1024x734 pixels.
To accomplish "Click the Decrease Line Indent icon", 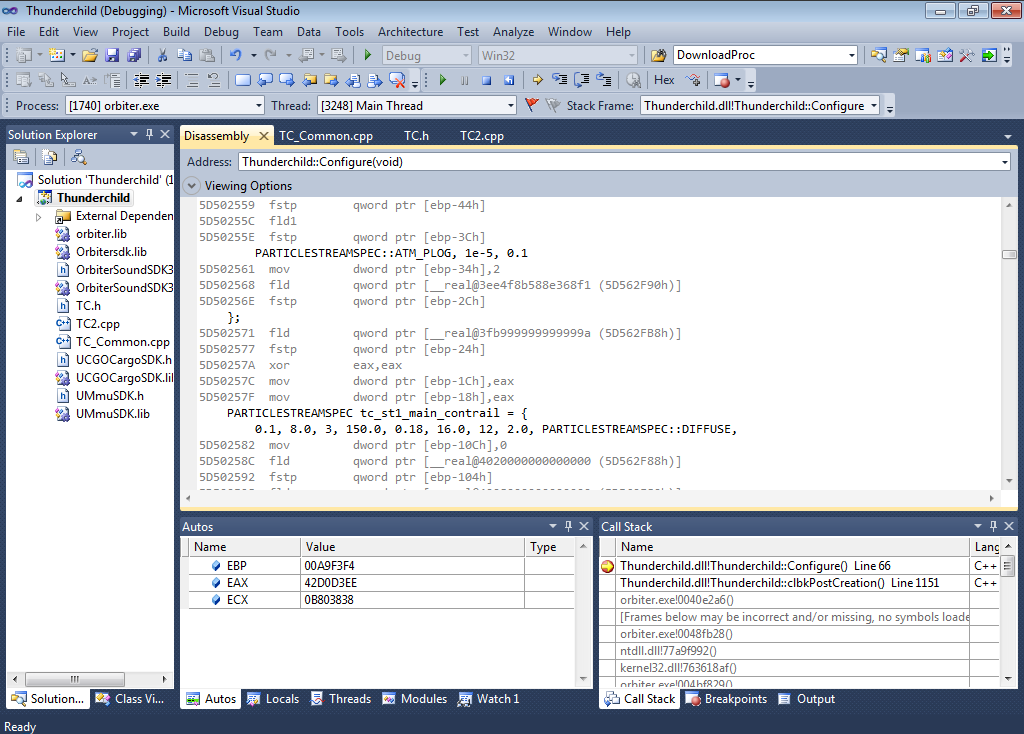I will [141, 80].
